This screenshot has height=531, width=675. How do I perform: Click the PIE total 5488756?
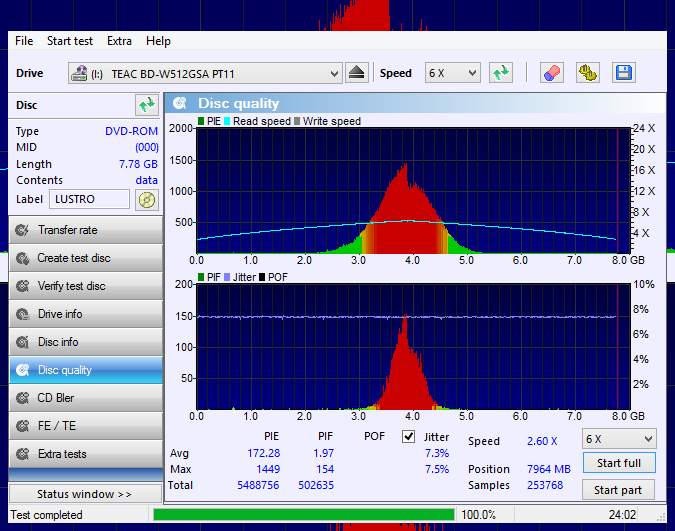(x=258, y=485)
